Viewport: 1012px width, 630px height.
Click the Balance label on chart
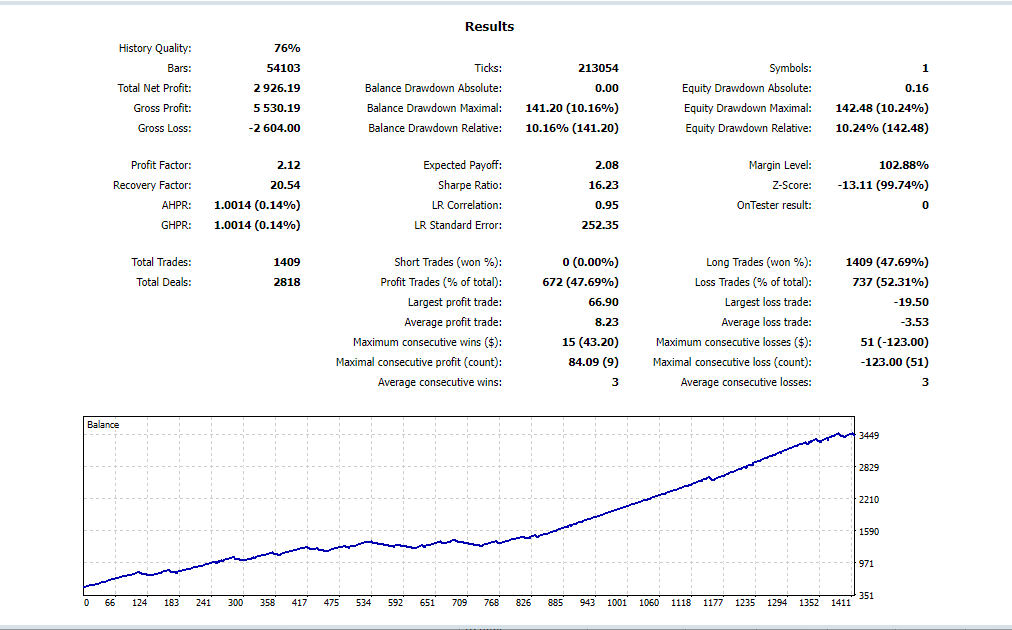103,425
